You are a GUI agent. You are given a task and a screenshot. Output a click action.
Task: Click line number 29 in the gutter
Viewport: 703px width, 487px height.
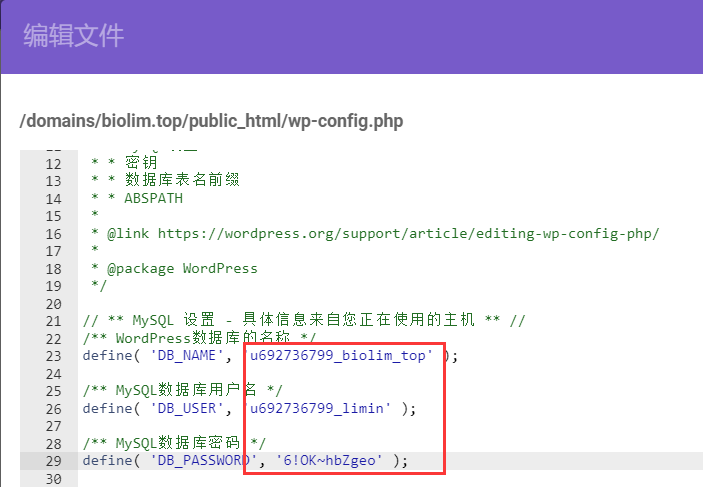[53, 461]
